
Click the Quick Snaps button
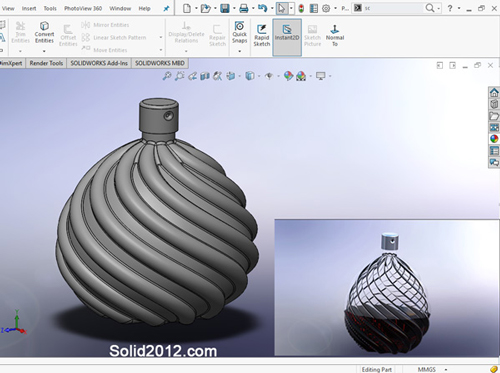[240, 32]
